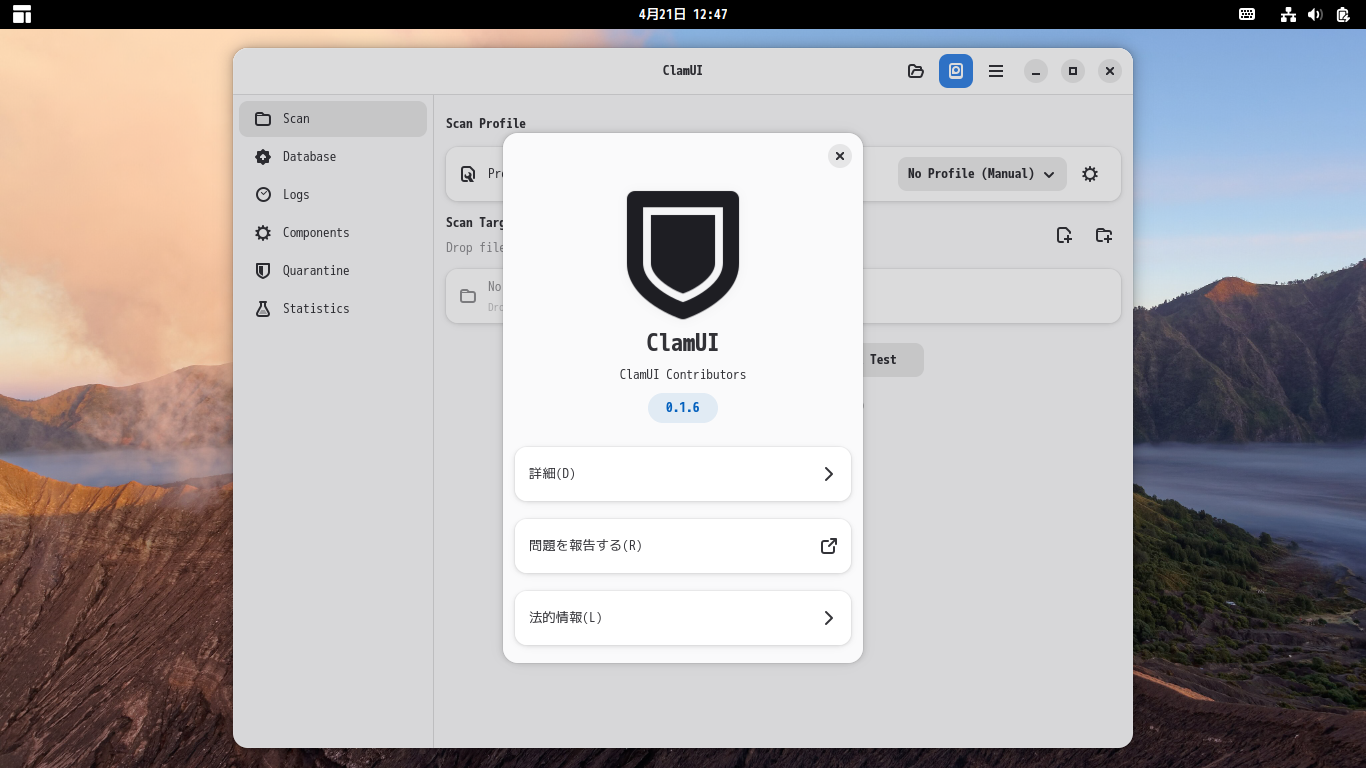Click the chevron on the 詳細(D) row
Viewport: 1366px width, 768px height.
coord(828,474)
